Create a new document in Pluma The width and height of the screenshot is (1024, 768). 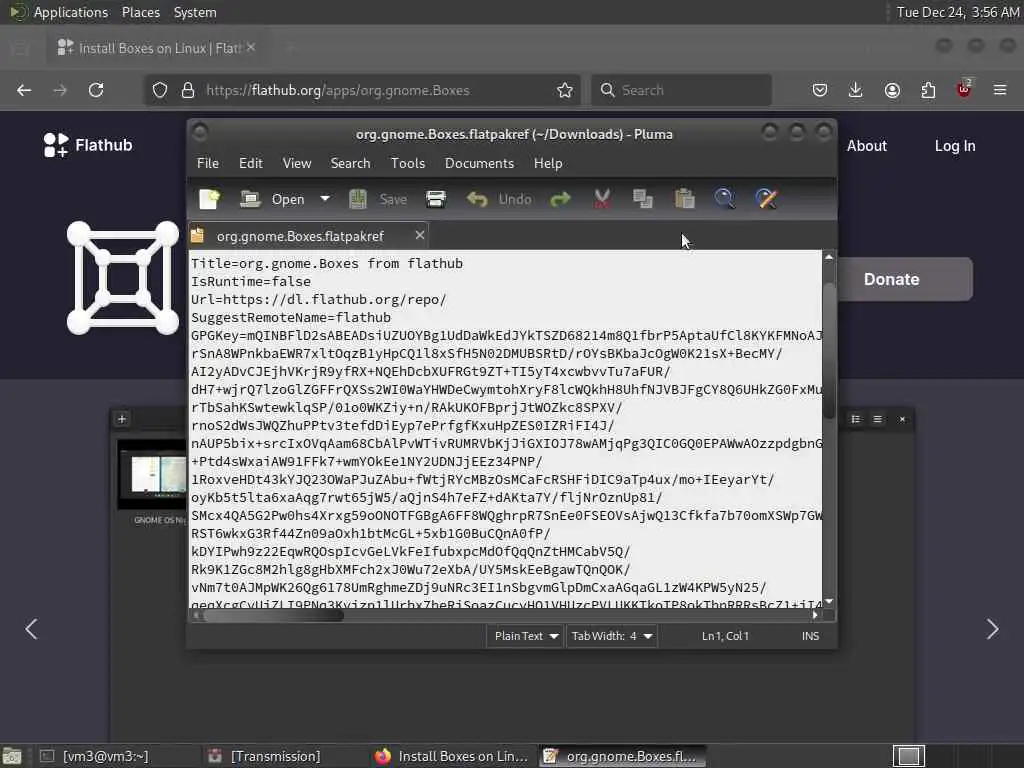(x=209, y=199)
